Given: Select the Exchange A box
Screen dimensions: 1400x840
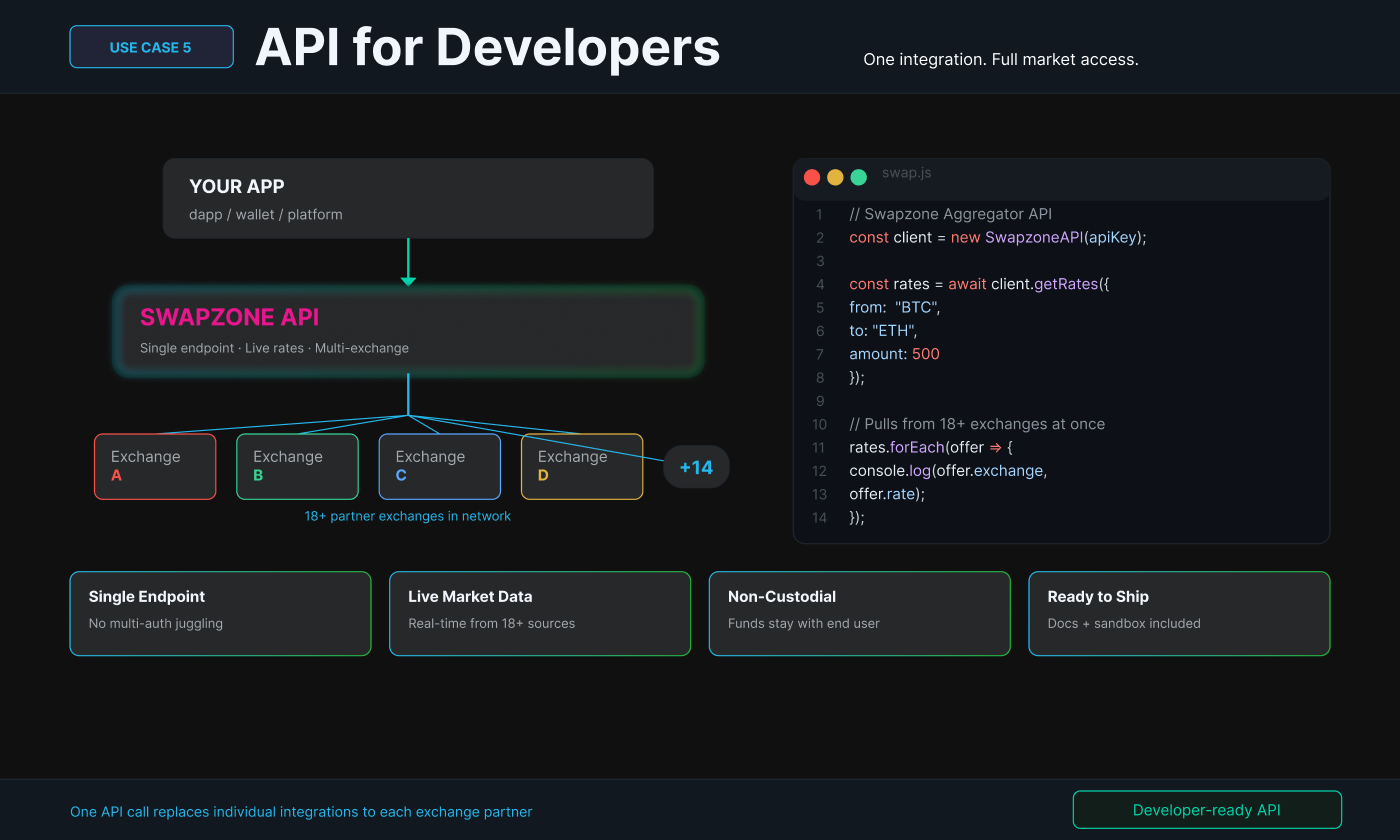Looking at the screenshot, I should pos(155,466).
